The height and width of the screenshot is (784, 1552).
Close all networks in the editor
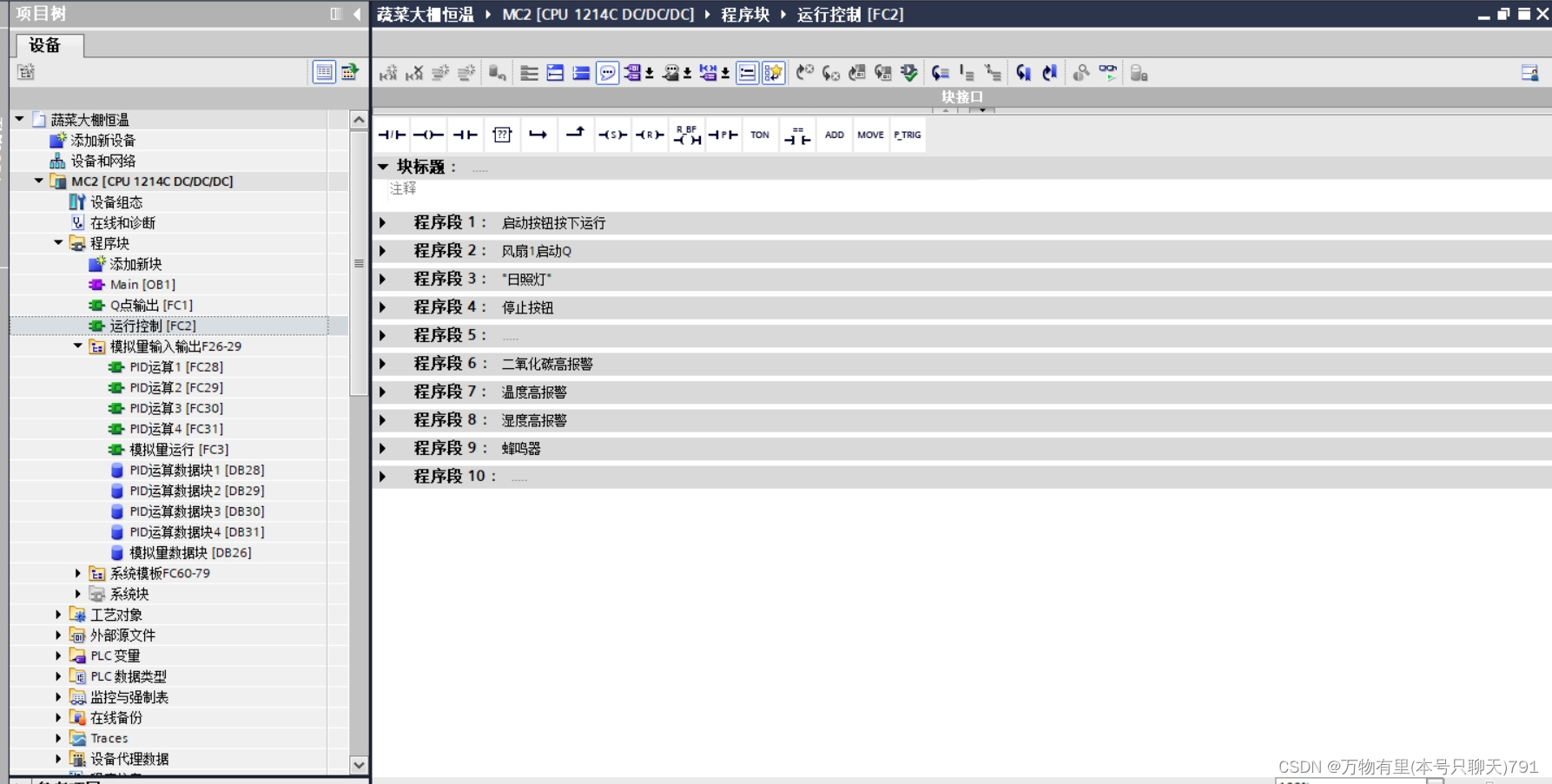[x=581, y=73]
